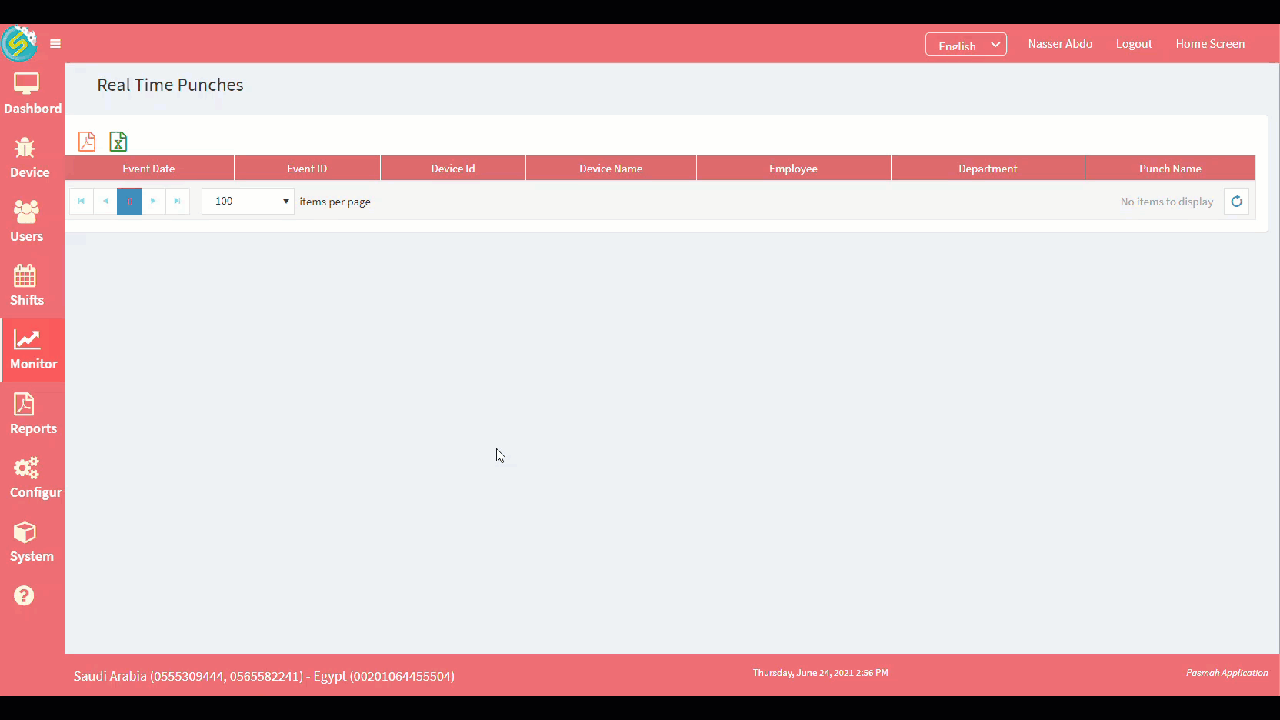This screenshot has width=1280, height=720.
Task: Click the Basmah Application footer text
Action: pyautogui.click(x=1227, y=673)
